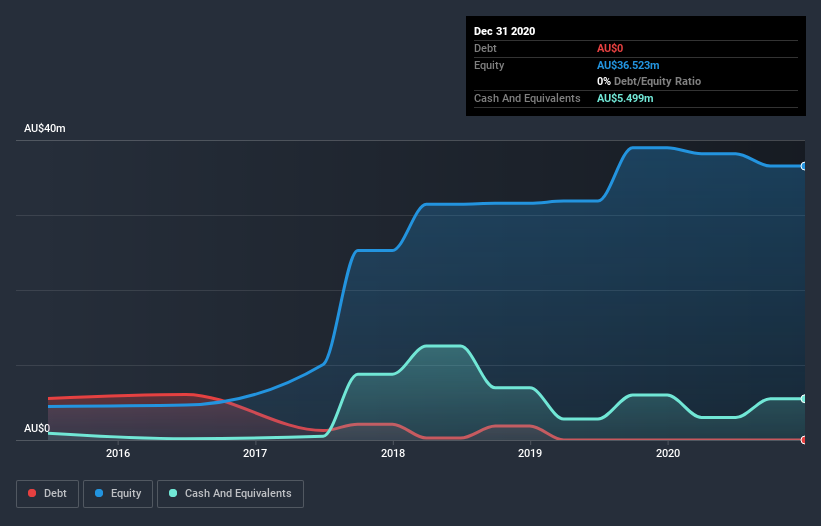Click the Equity row label in tooltip

click(489, 65)
